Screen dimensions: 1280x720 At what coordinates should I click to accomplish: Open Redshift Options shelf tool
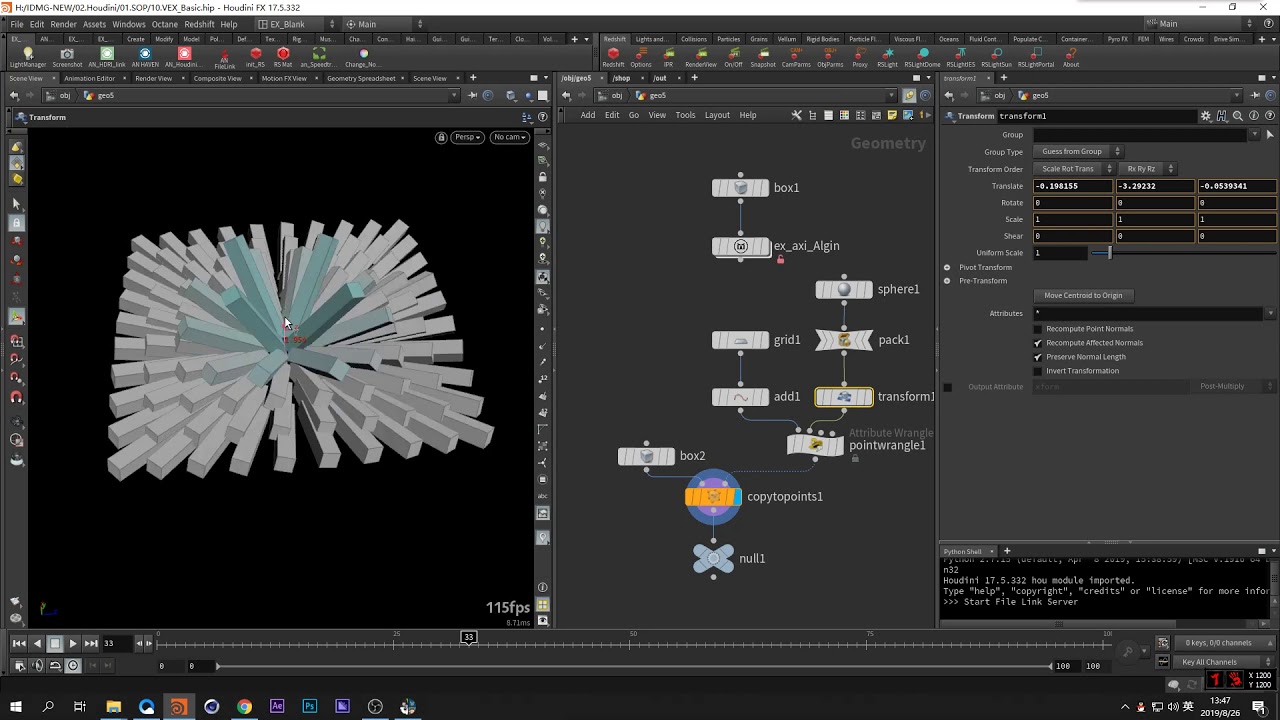click(641, 56)
